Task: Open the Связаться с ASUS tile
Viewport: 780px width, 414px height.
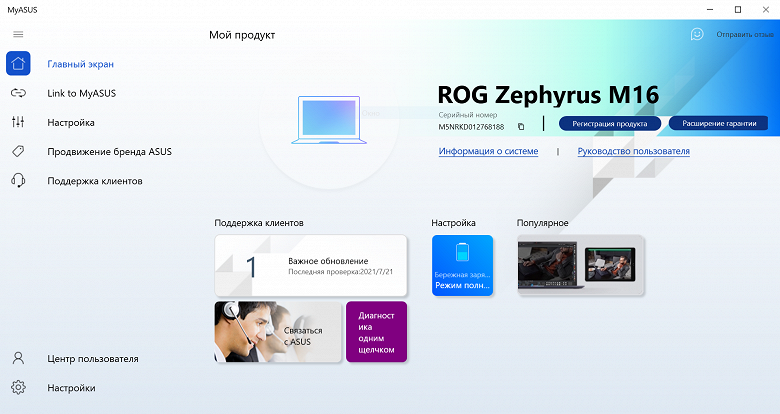Action: [x=279, y=332]
